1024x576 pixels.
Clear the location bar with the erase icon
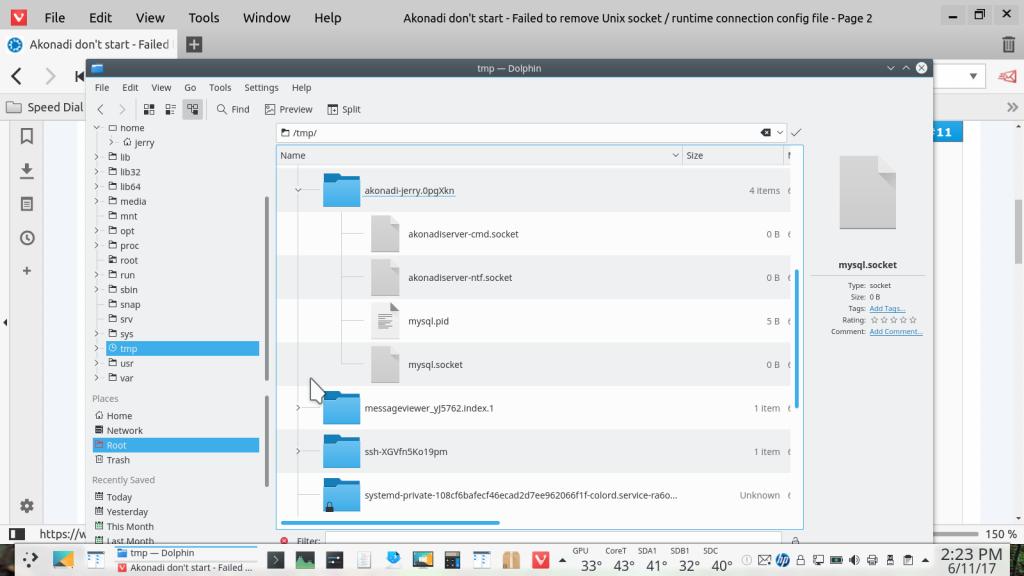click(x=766, y=132)
